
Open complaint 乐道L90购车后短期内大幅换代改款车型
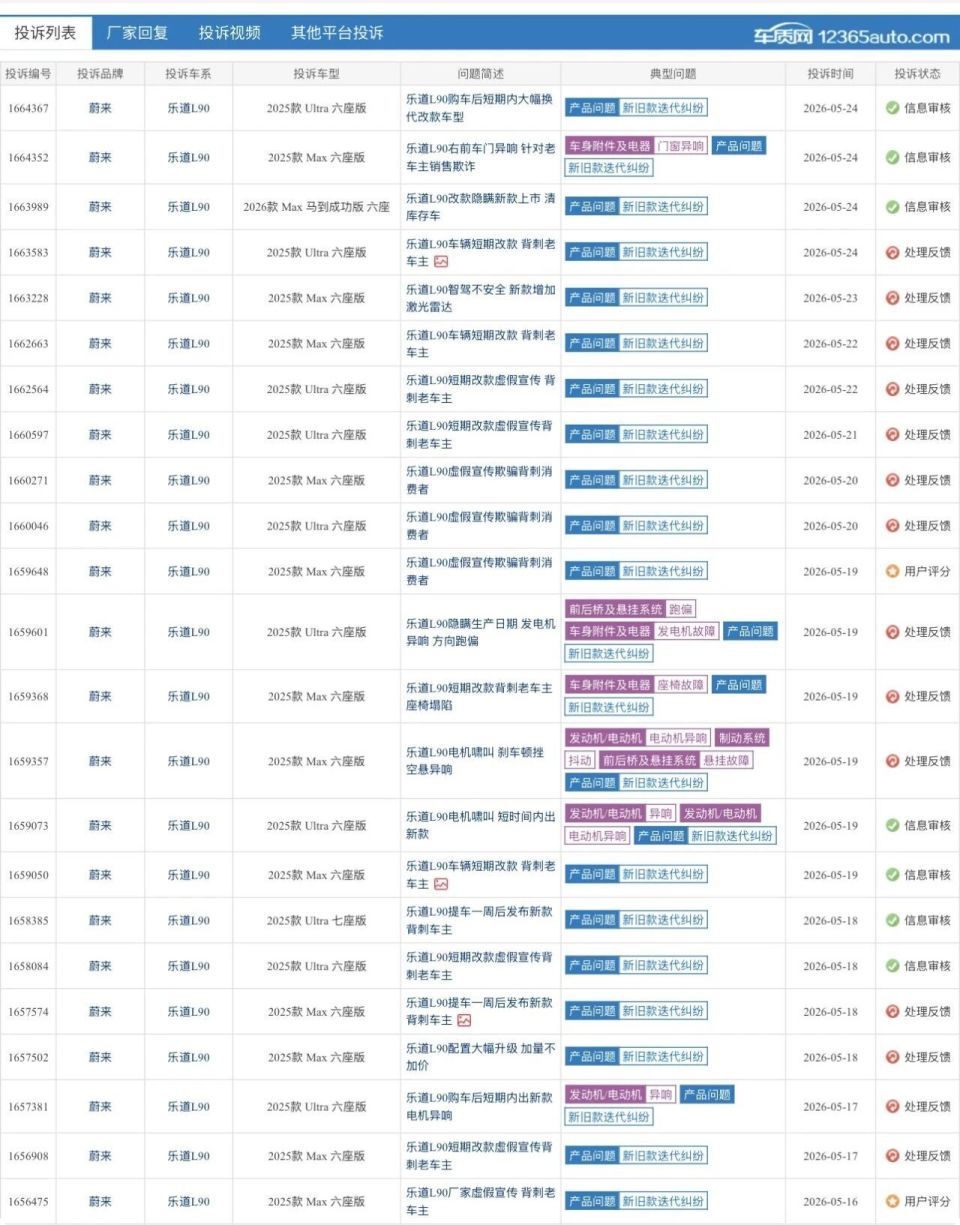click(x=479, y=108)
